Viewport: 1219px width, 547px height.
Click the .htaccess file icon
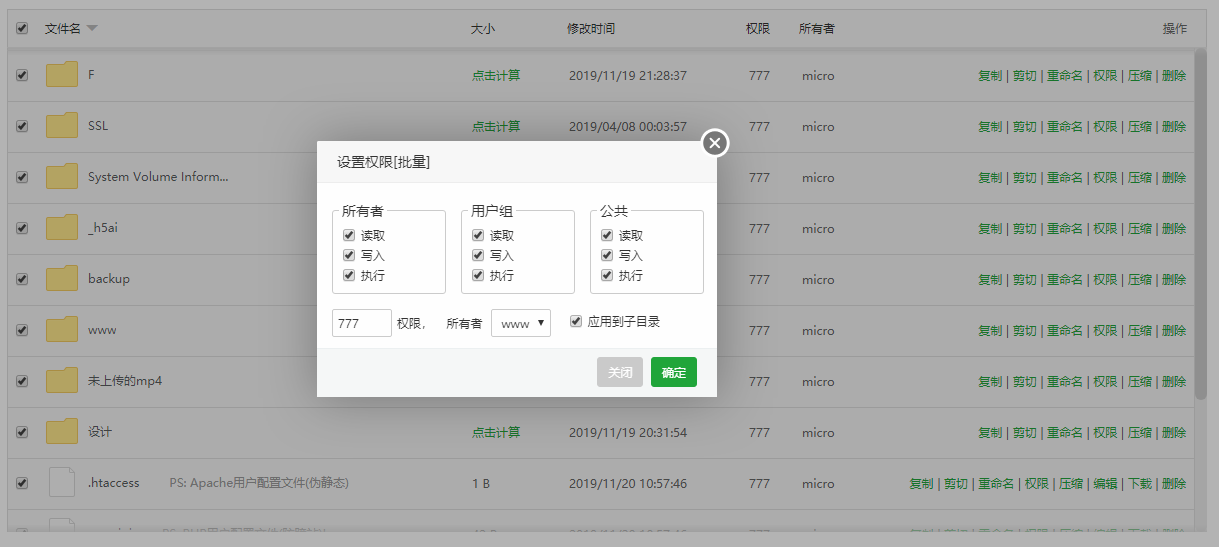tap(62, 483)
